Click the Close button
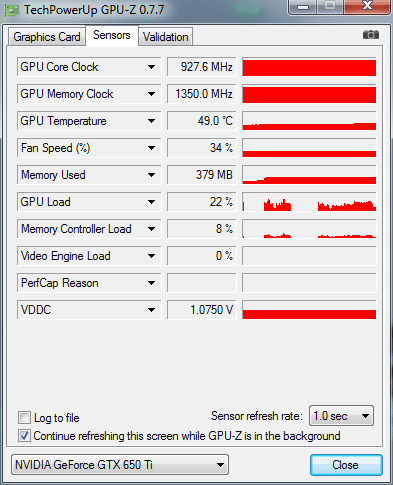Screen dimensions: 393x485 coord(346,465)
